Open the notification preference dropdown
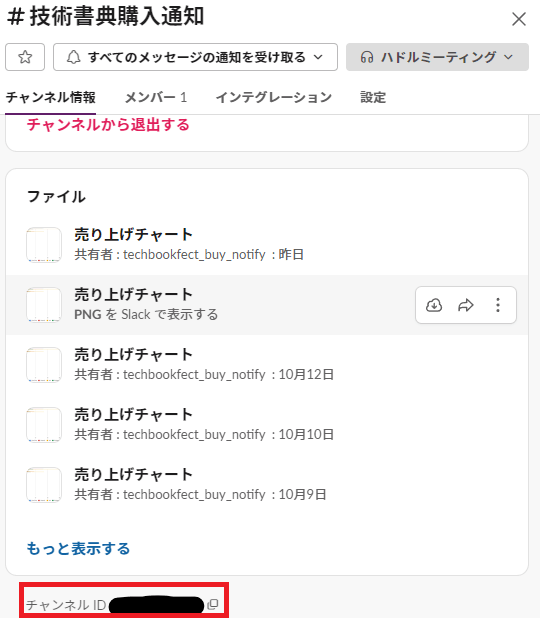The image size is (540, 618). pyautogui.click(x=196, y=57)
